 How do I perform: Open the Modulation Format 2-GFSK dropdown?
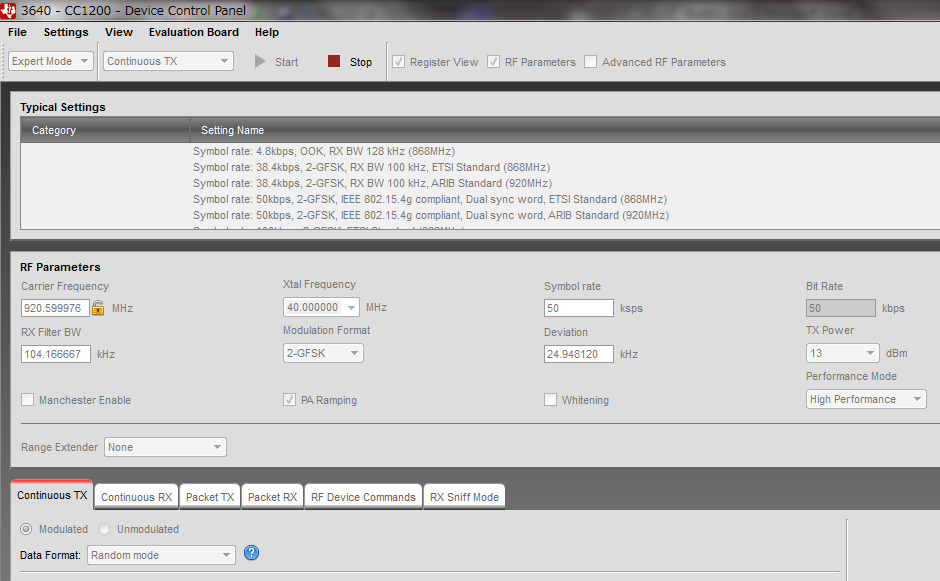[323, 353]
